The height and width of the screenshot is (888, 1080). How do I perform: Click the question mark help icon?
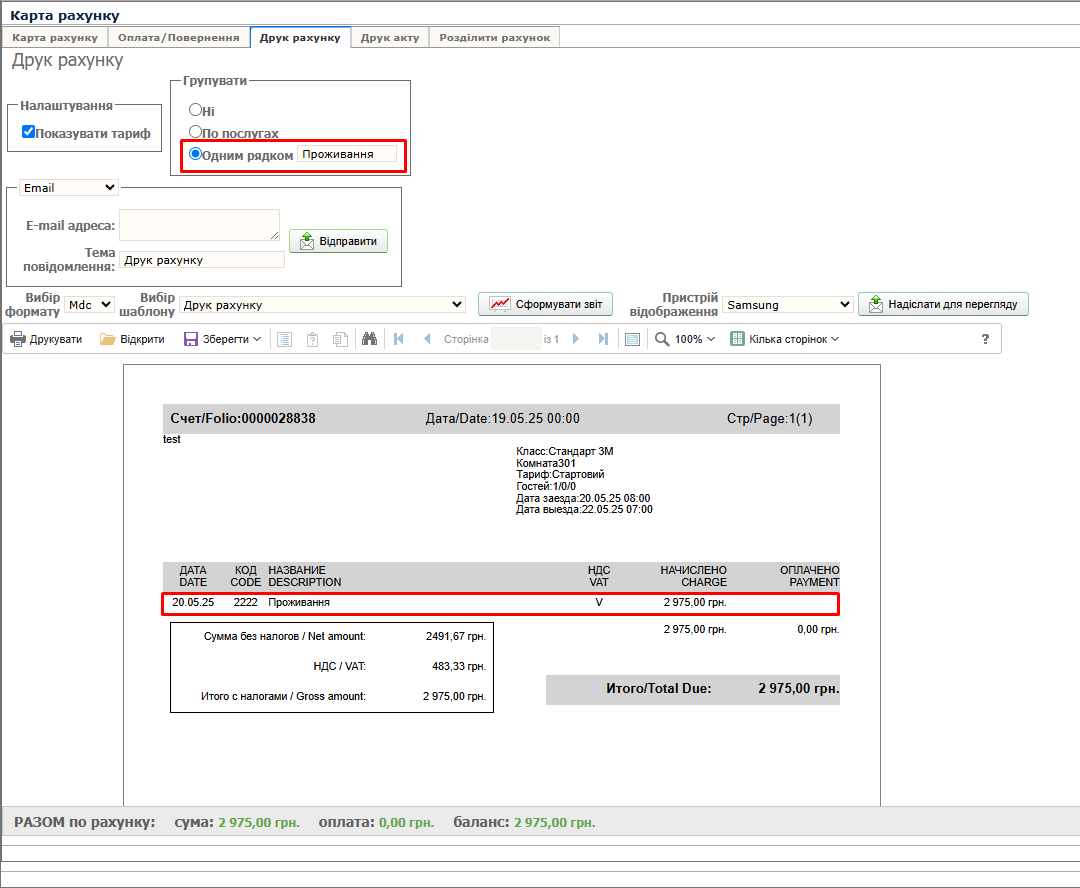[985, 339]
